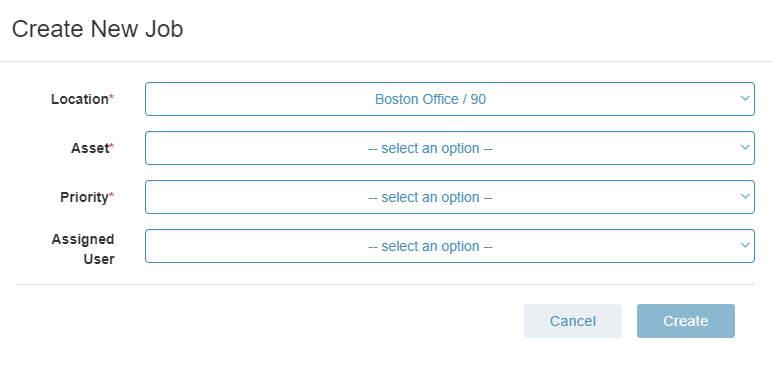Click the Asset placeholder text 'select an option'
The image size is (773, 373).
[x=430, y=148]
